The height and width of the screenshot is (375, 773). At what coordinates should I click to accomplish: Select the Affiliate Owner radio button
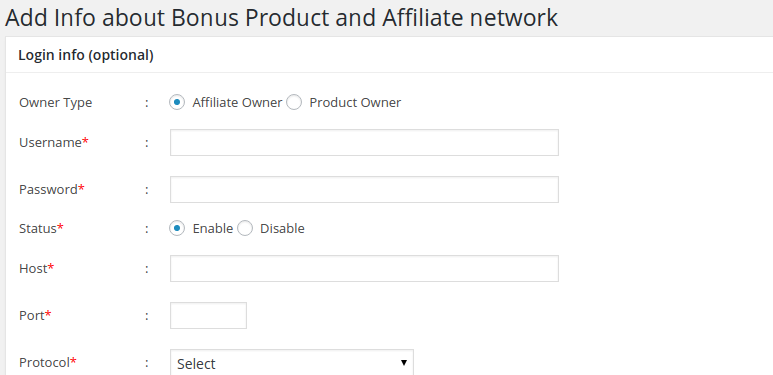point(177,102)
